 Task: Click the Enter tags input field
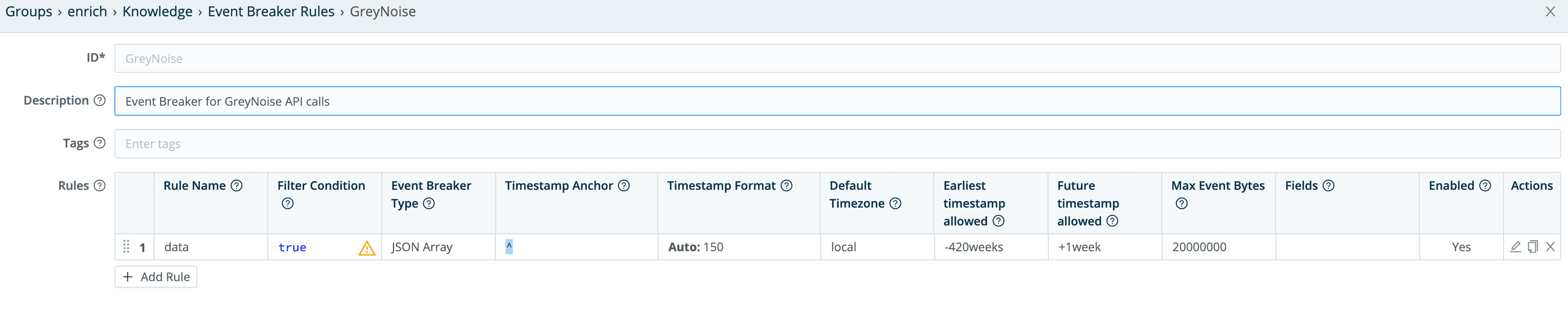837,144
